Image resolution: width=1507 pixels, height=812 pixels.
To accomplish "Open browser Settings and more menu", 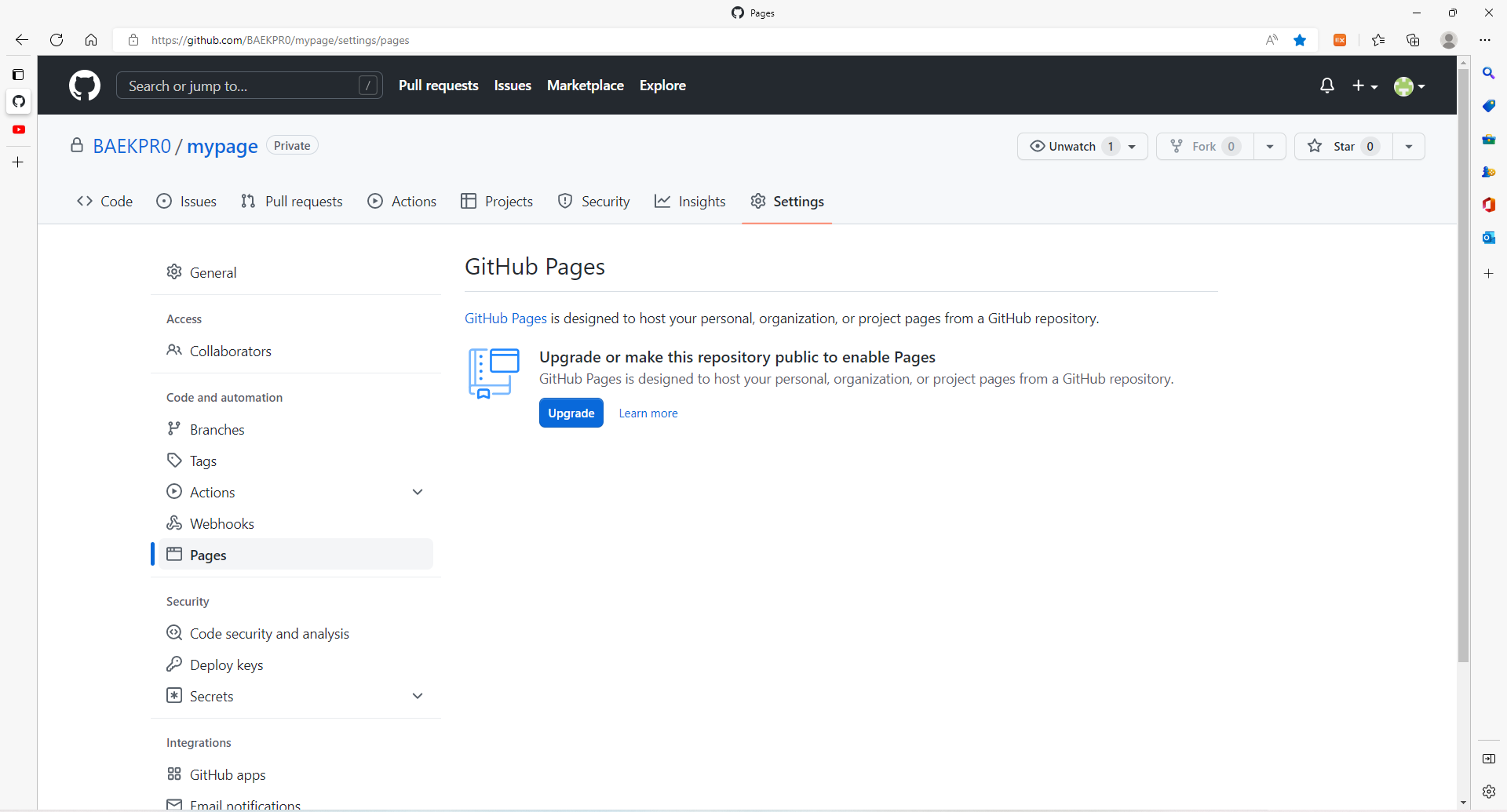I will [x=1485, y=40].
